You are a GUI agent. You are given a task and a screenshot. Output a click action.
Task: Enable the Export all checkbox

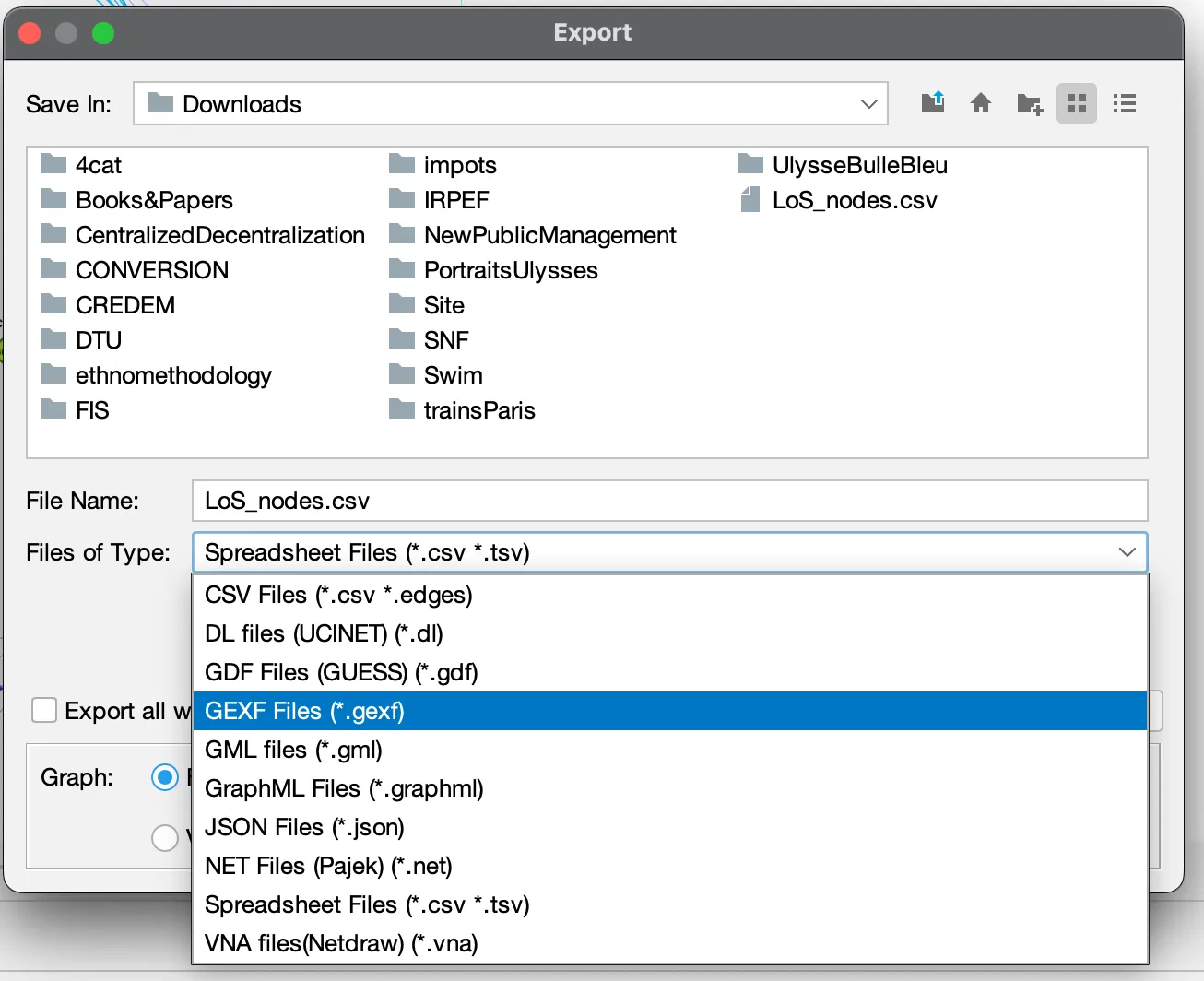pos(44,710)
